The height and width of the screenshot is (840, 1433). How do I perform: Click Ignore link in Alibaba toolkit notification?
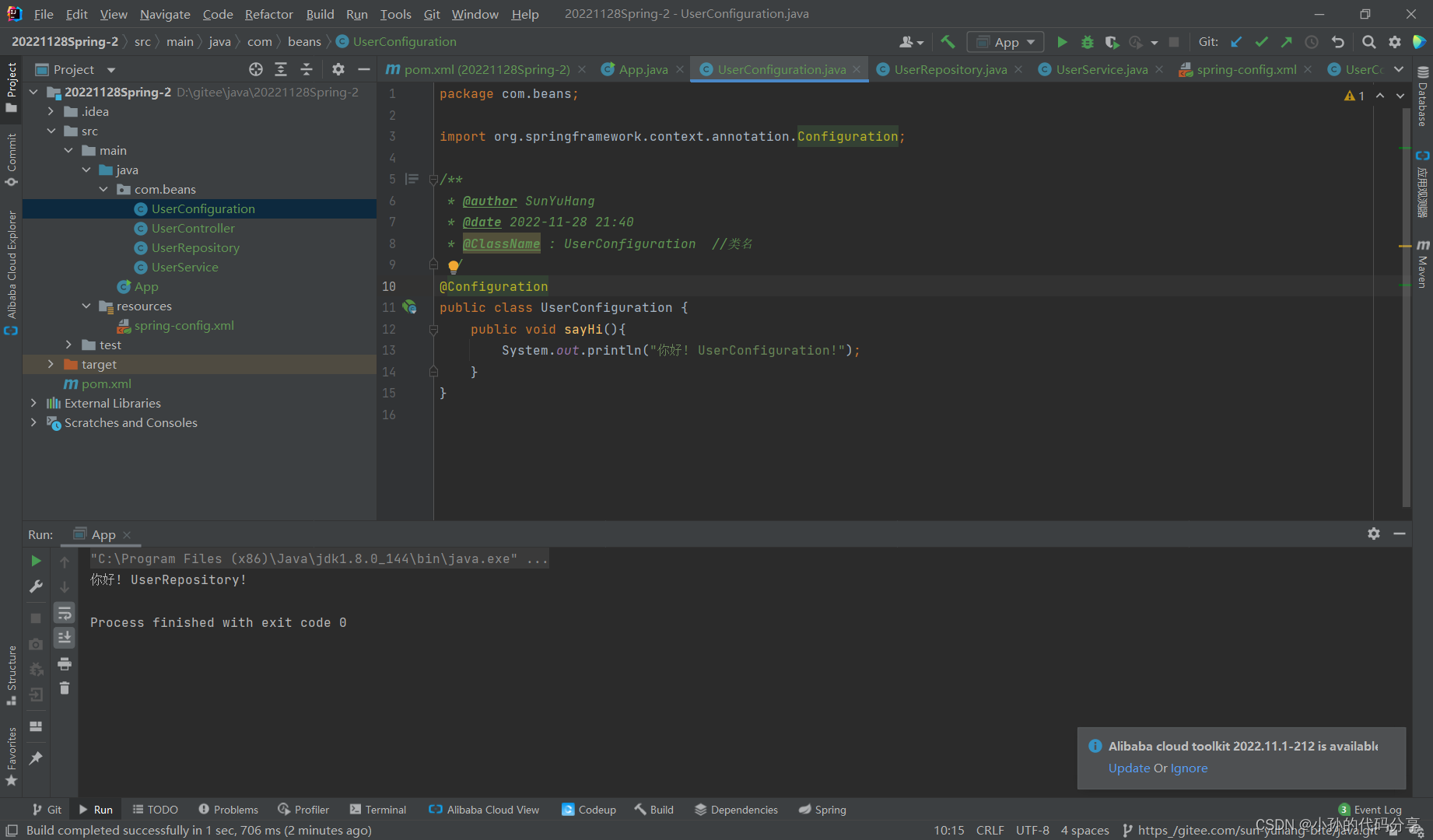[x=1189, y=768]
